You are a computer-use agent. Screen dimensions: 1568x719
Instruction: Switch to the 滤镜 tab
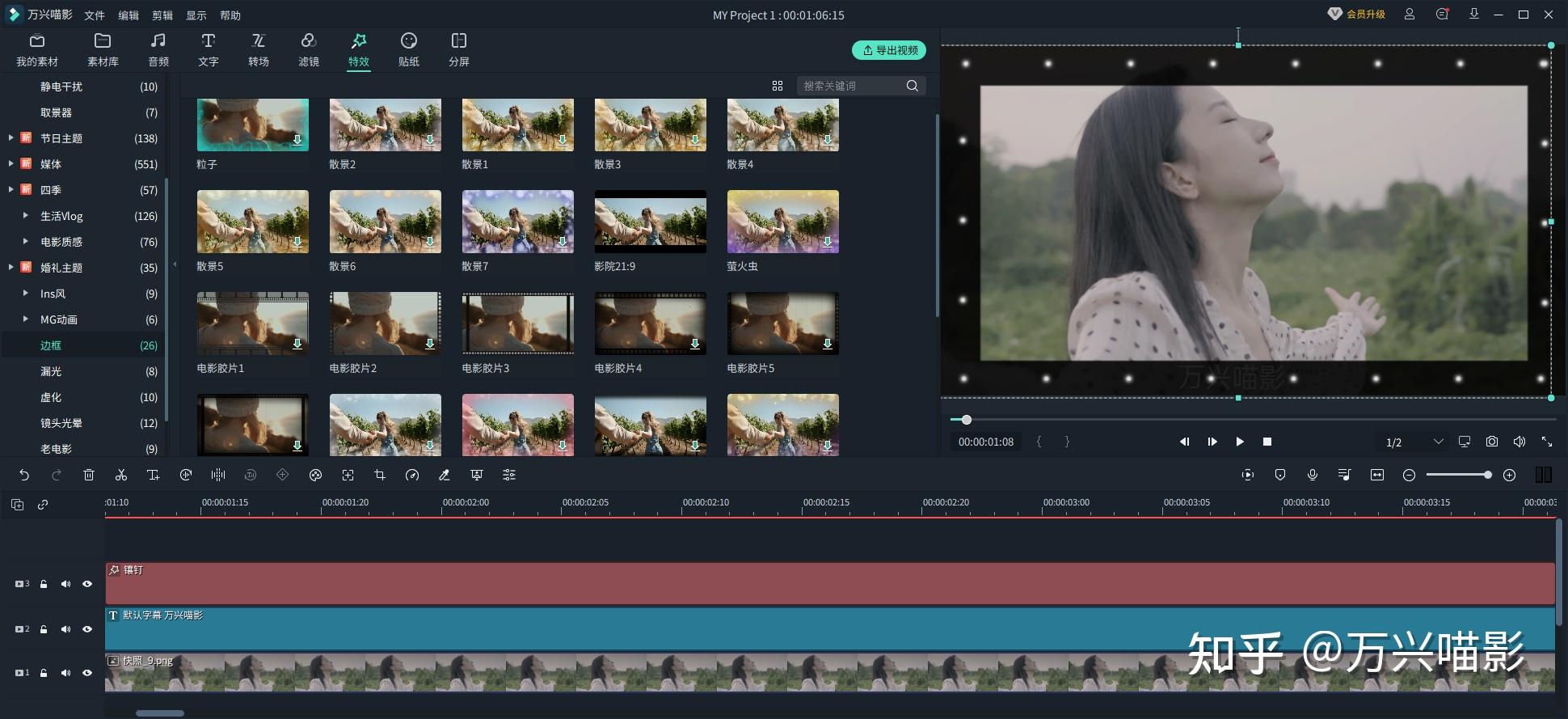click(309, 50)
